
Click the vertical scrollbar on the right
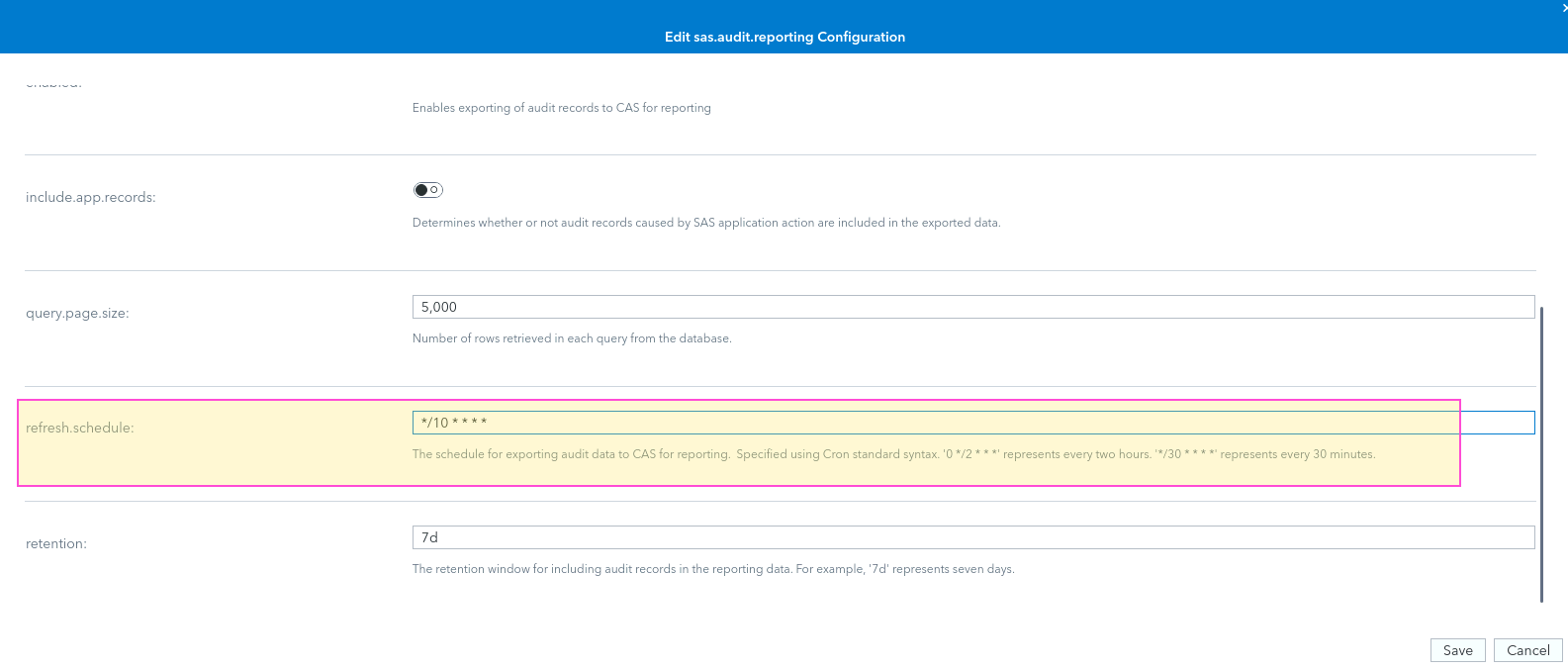1541,453
